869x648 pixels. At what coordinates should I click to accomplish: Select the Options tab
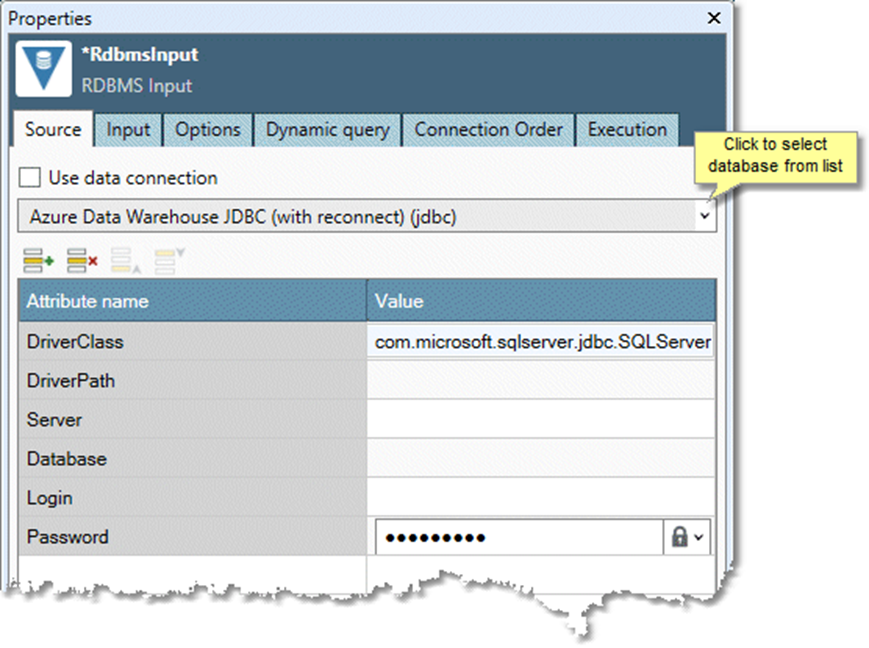tap(208, 130)
